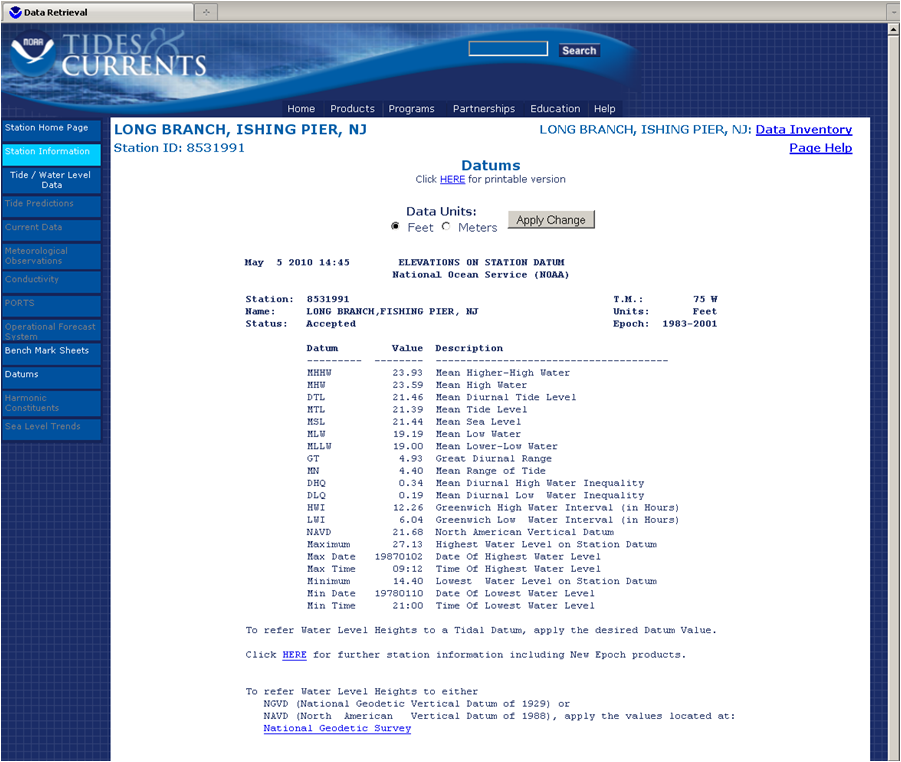901x762 pixels.
Task: Click the T.M. value 75 W
Action: (x=705, y=299)
